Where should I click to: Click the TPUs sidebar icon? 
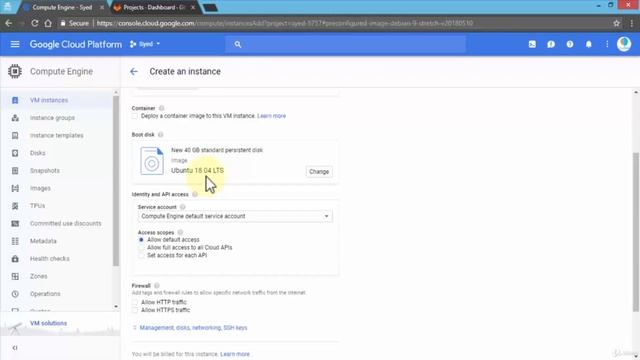tap(15, 206)
